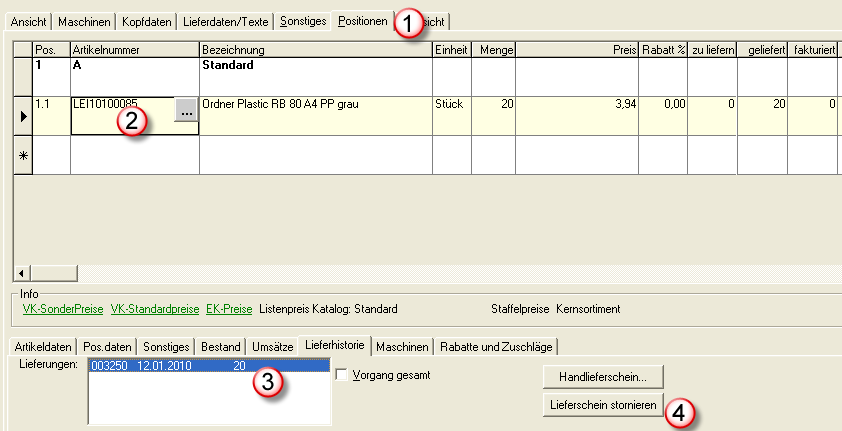The width and height of the screenshot is (842, 431).
Task: Switch to the Umsätze tab
Action: click(273, 347)
